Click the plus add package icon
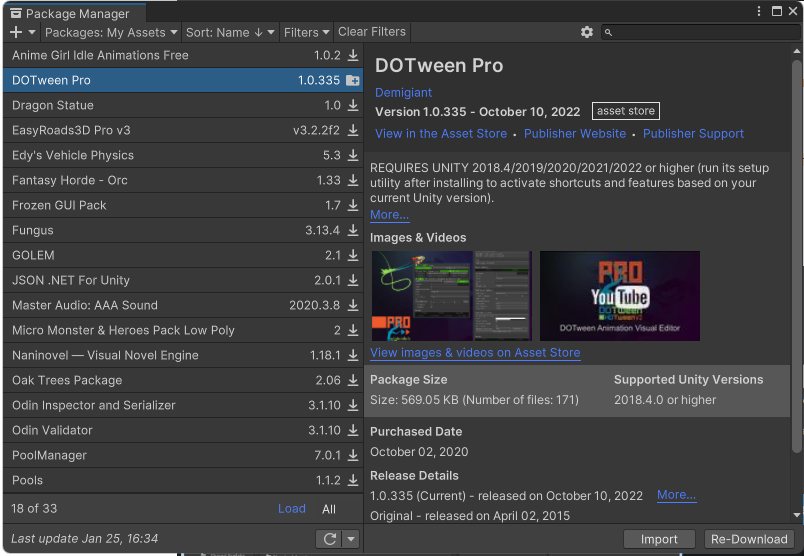 (x=16, y=32)
